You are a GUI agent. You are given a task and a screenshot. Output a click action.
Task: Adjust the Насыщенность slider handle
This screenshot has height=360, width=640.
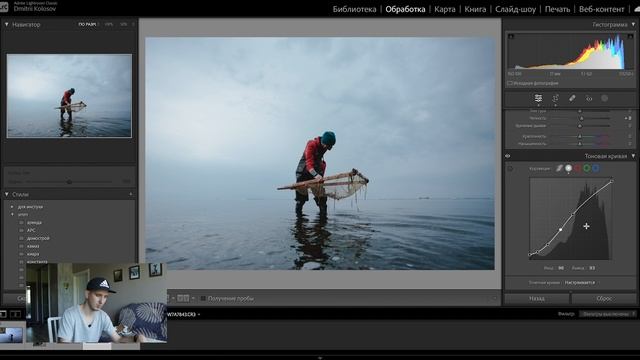(580, 144)
